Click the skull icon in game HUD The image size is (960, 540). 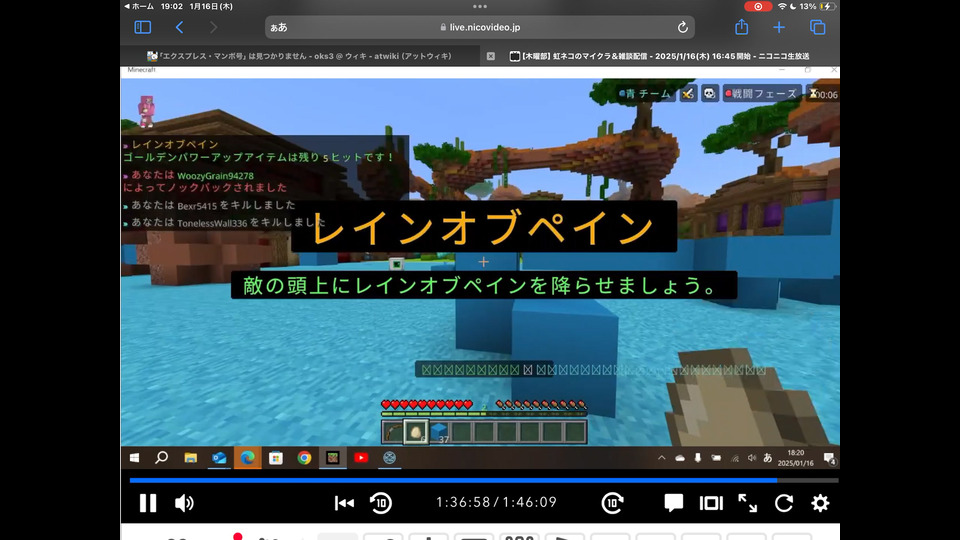[709, 94]
